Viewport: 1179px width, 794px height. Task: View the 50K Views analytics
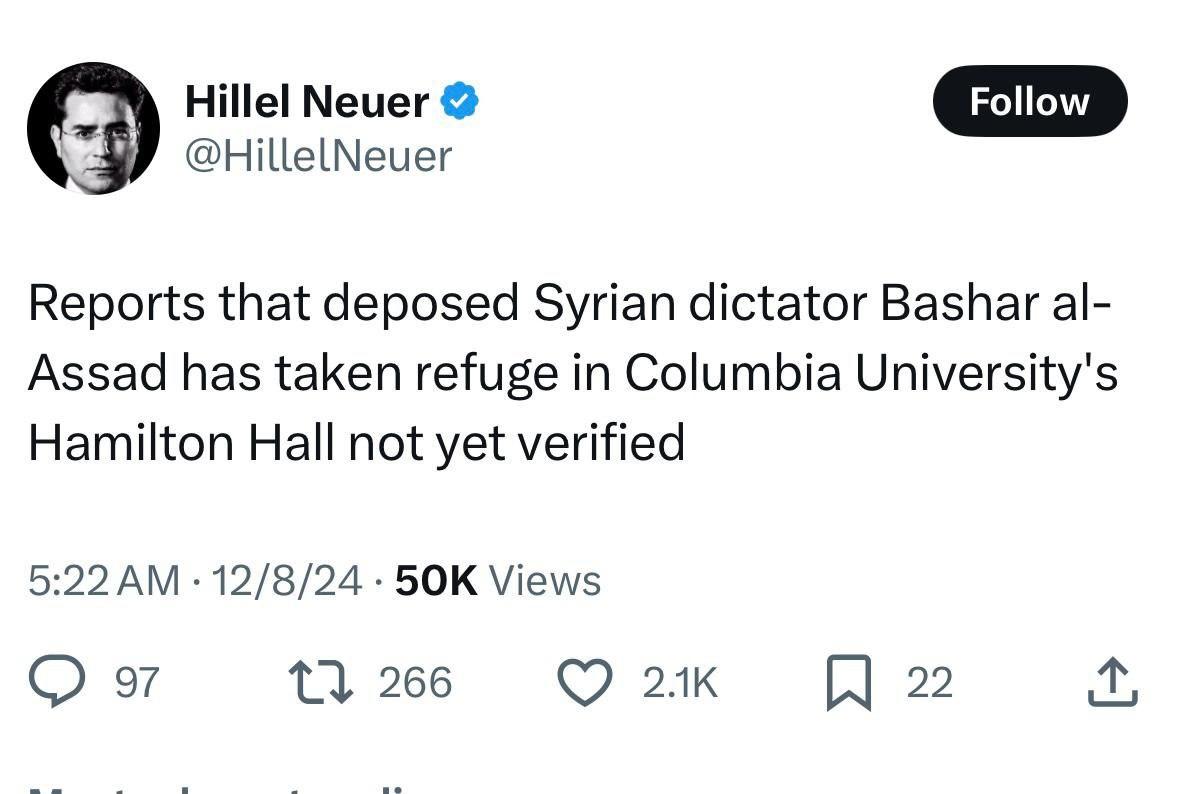coord(498,580)
